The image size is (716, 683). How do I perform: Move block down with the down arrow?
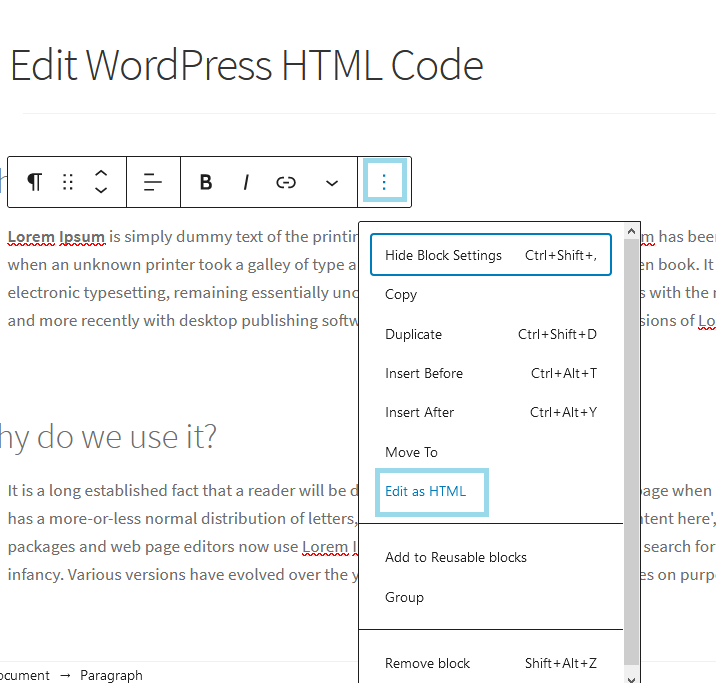coord(100,189)
